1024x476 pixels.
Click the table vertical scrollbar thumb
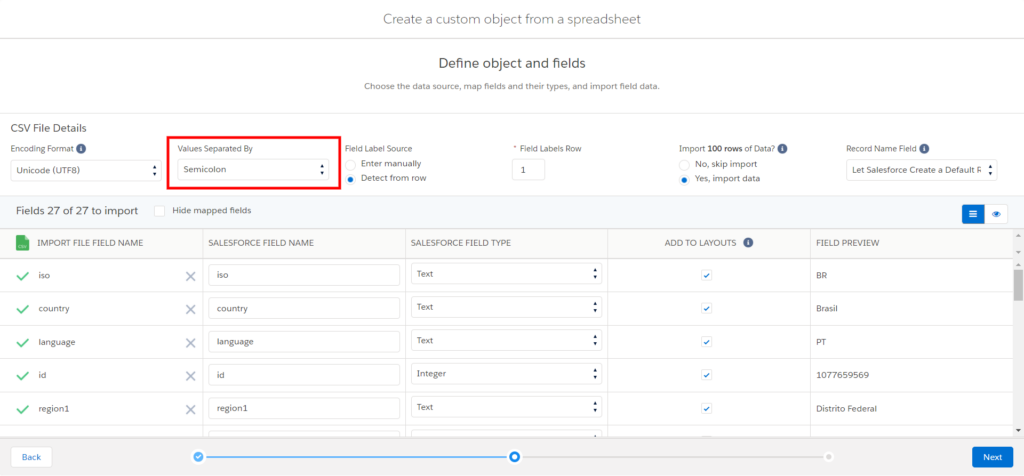click(1017, 283)
